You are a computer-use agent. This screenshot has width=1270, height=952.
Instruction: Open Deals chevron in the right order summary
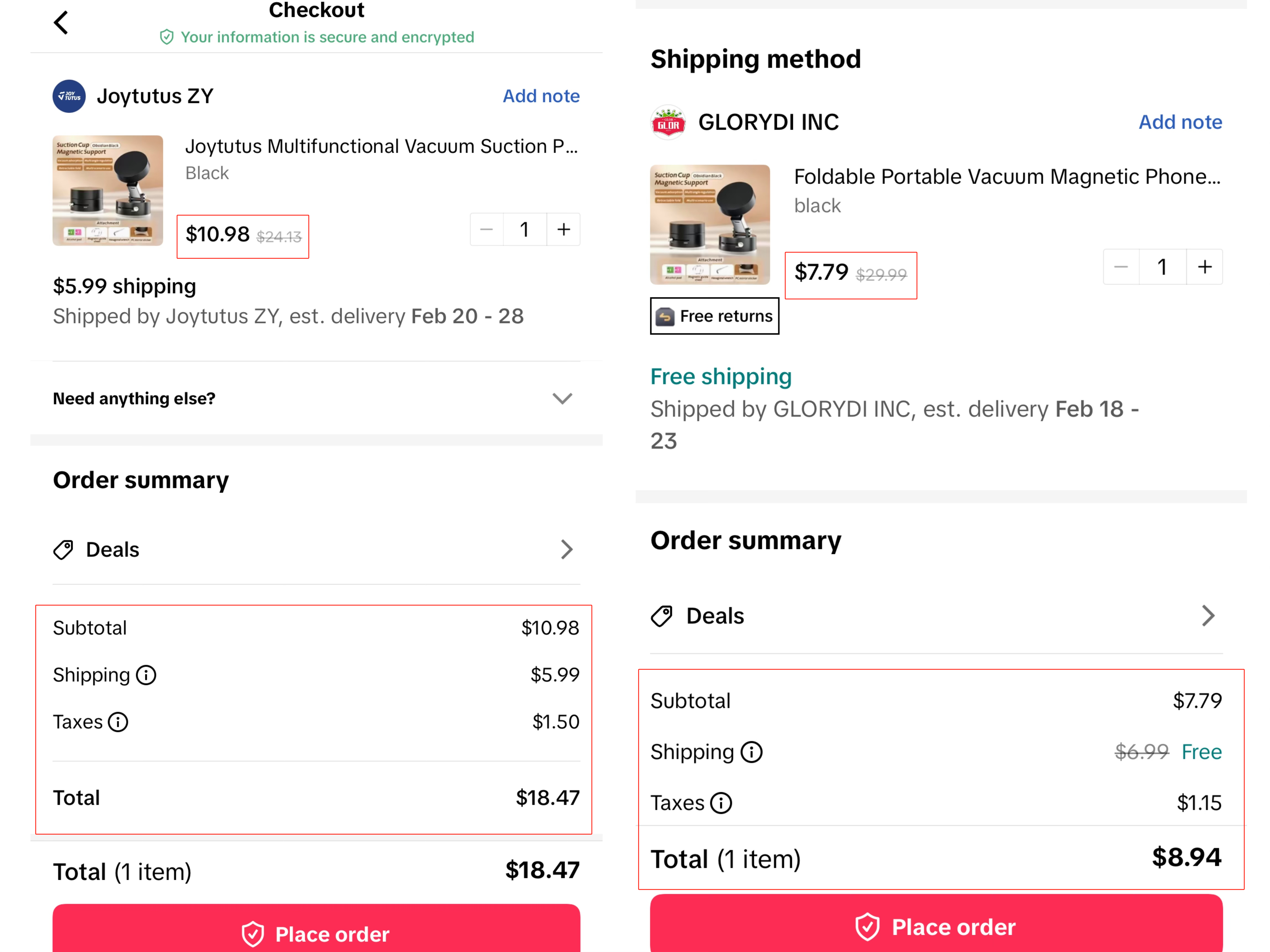pyautogui.click(x=1208, y=616)
